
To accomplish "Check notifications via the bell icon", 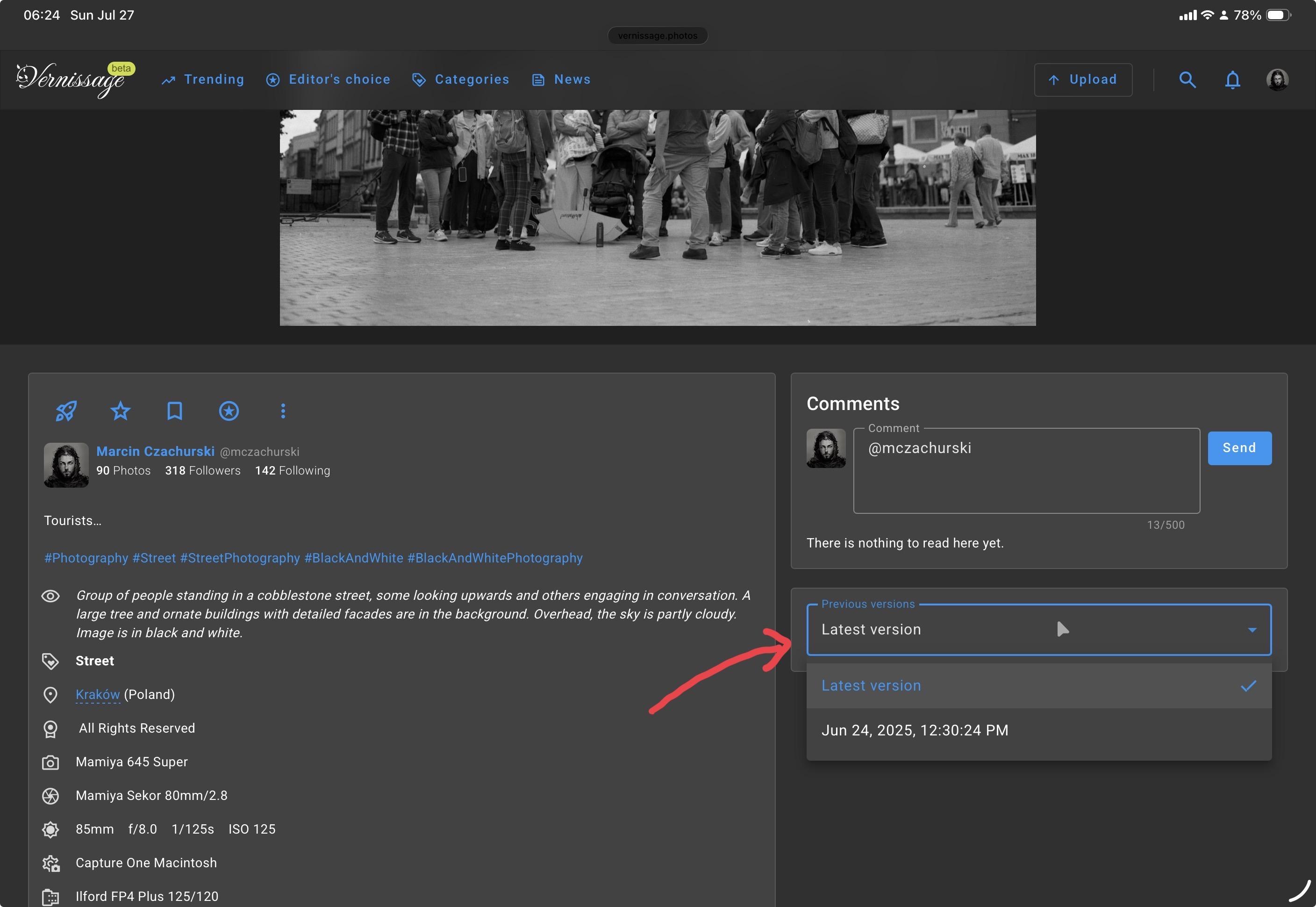I will (x=1232, y=79).
